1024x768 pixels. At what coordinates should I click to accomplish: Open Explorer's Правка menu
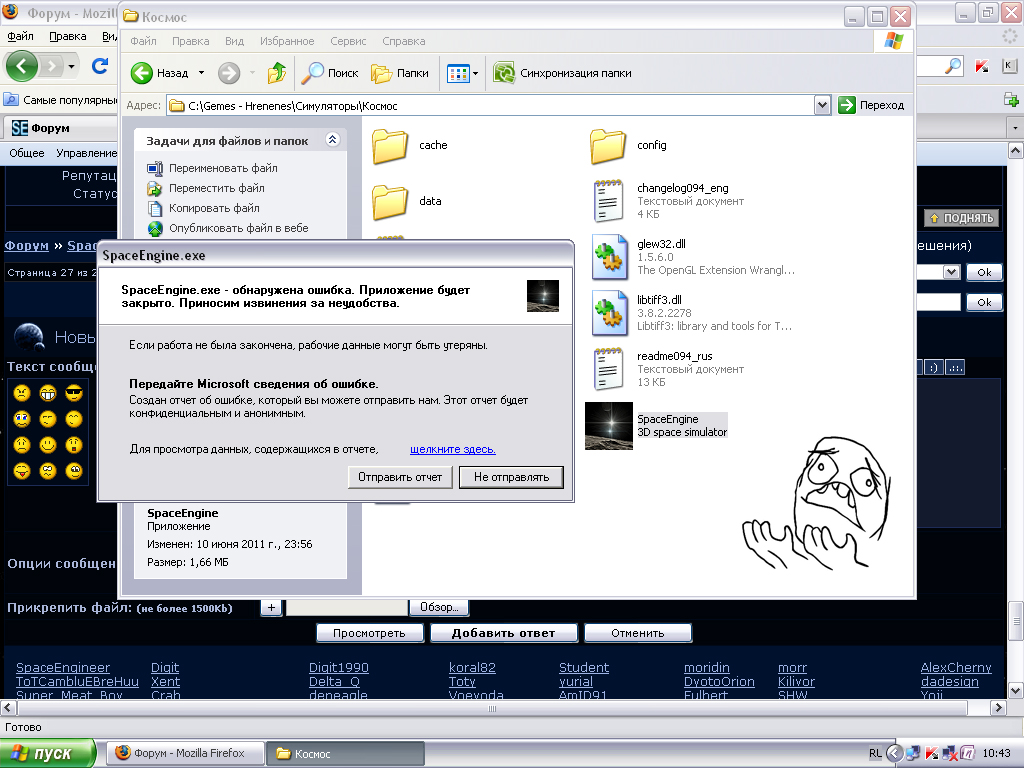click(x=191, y=41)
